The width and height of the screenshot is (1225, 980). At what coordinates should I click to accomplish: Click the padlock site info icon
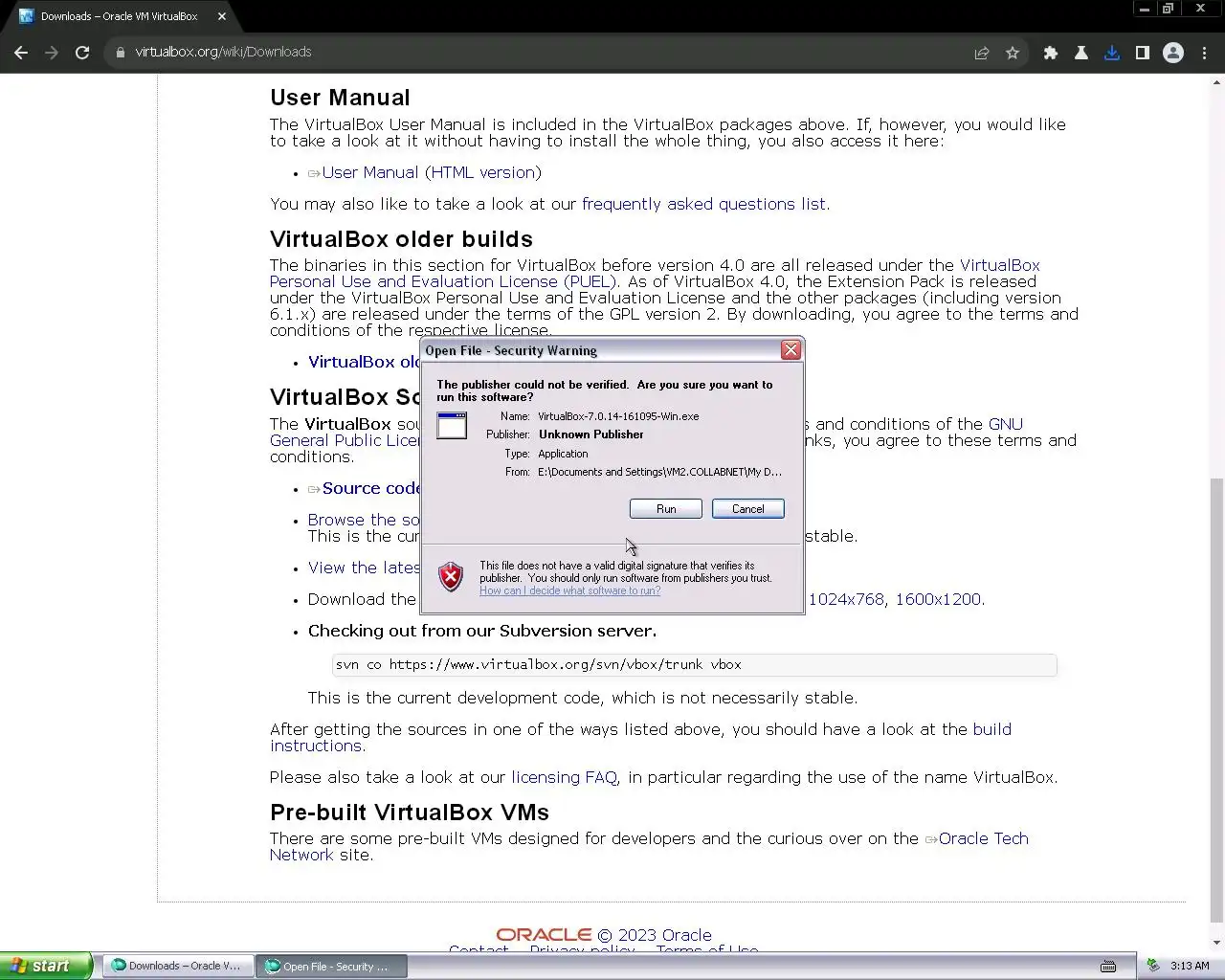coord(121,53)
